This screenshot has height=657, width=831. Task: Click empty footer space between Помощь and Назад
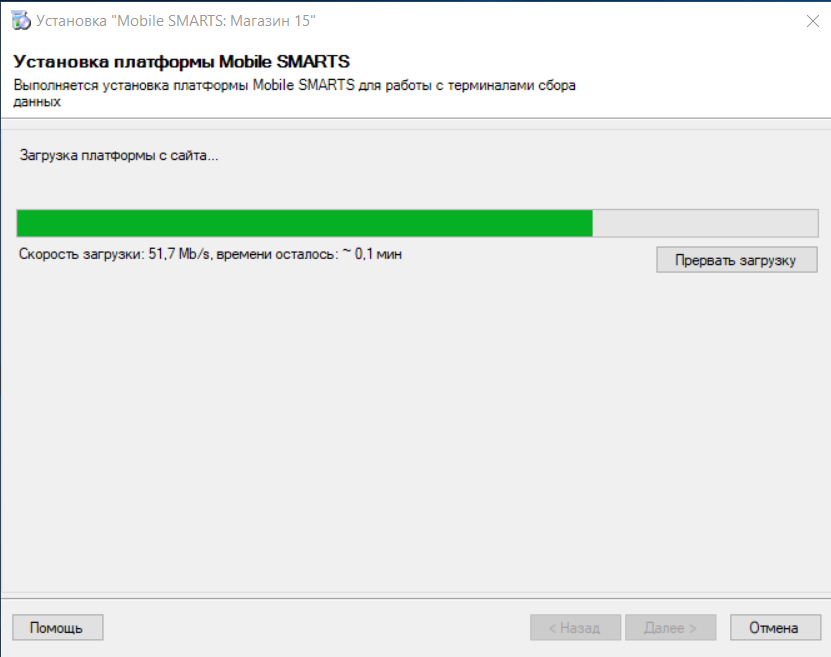pos(315,628)
